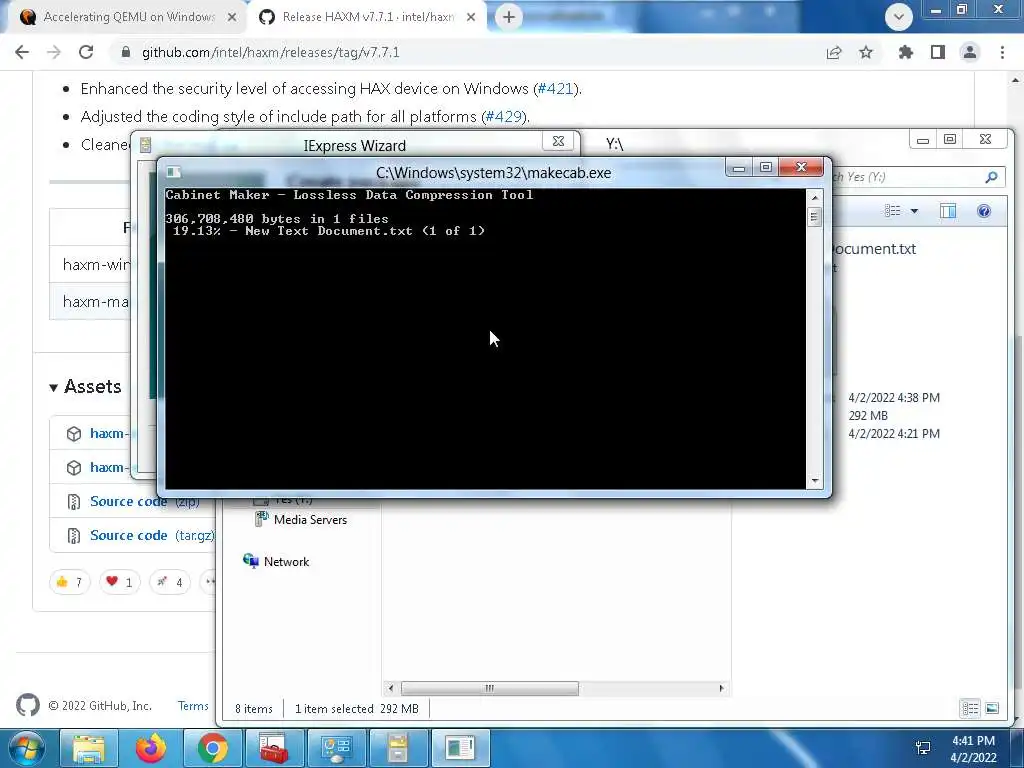Click the makecab console scrollbar thumb
1024x768 pixels.
pos(814,217)
